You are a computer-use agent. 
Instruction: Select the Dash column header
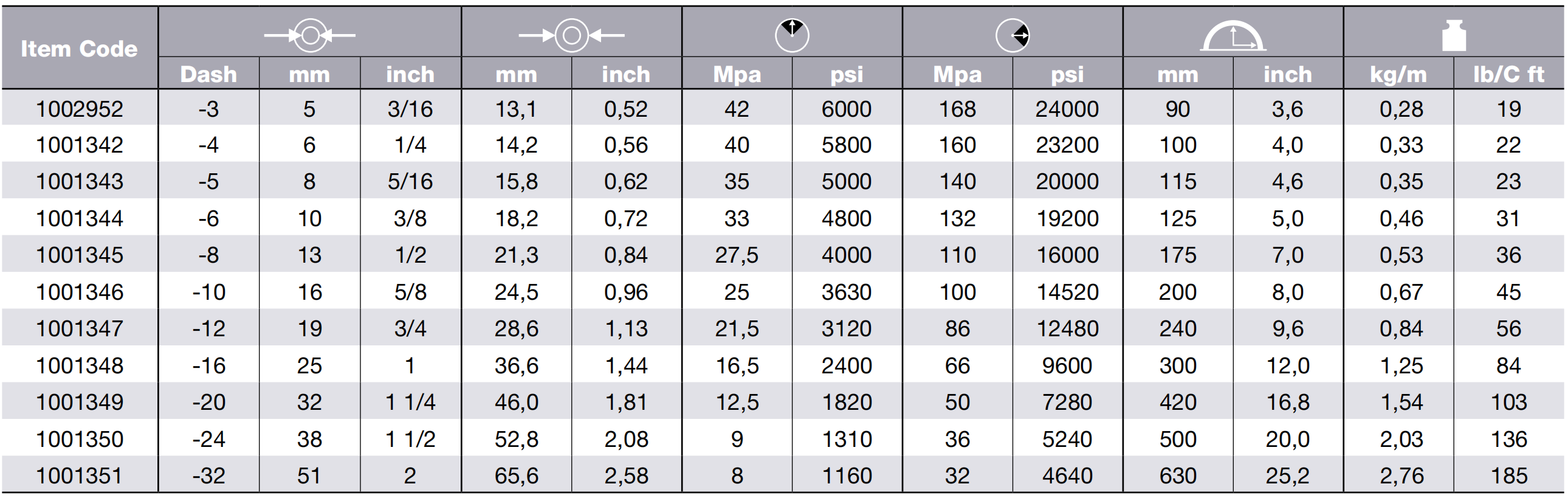208,74
